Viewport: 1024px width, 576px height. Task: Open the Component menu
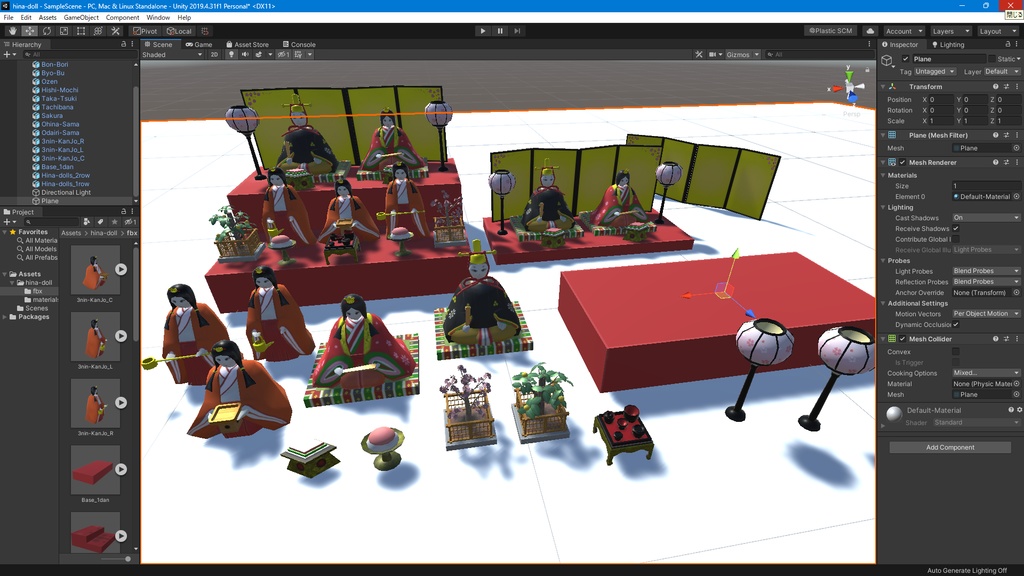[122, 18]
